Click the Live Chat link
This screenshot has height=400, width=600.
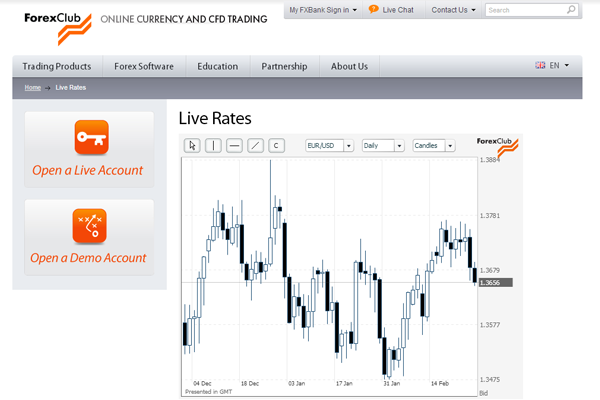[x=398, y=10]
